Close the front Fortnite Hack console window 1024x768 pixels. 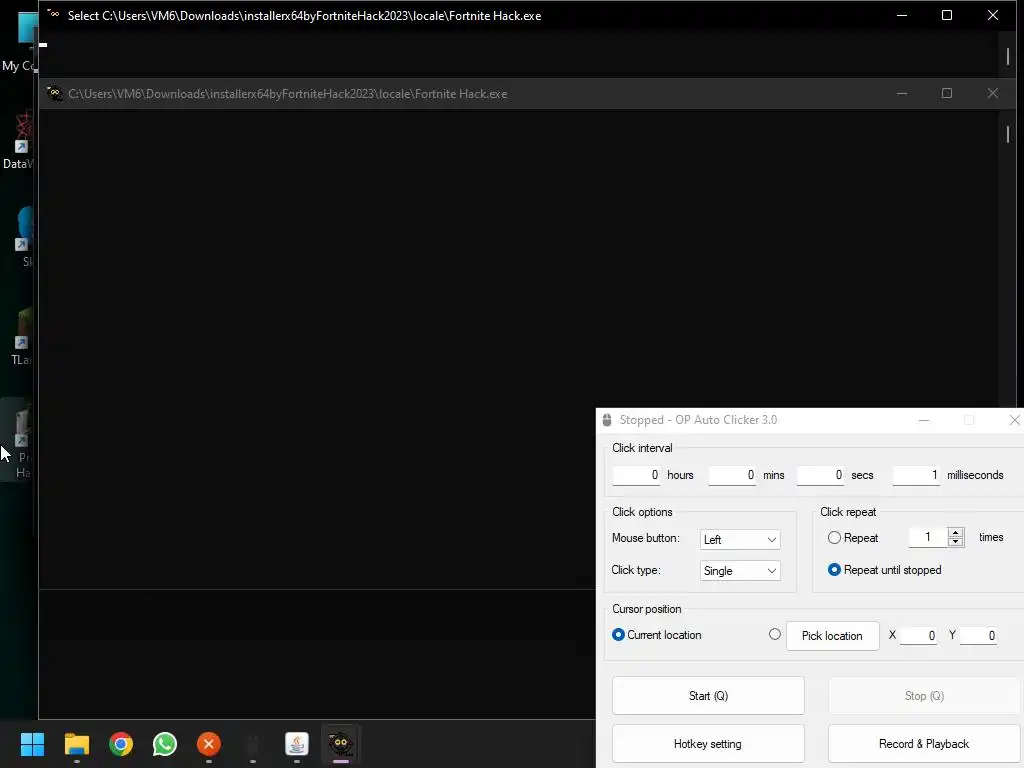[993, 15]
